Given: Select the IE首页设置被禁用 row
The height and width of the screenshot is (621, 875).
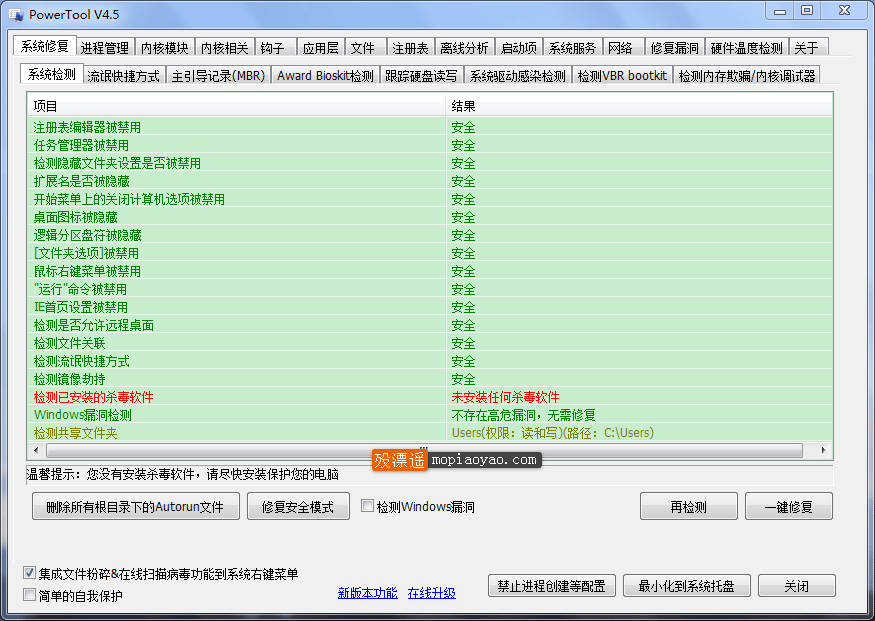Looking at the screenshot, I should pyautogui.click(x=430, y=307).
